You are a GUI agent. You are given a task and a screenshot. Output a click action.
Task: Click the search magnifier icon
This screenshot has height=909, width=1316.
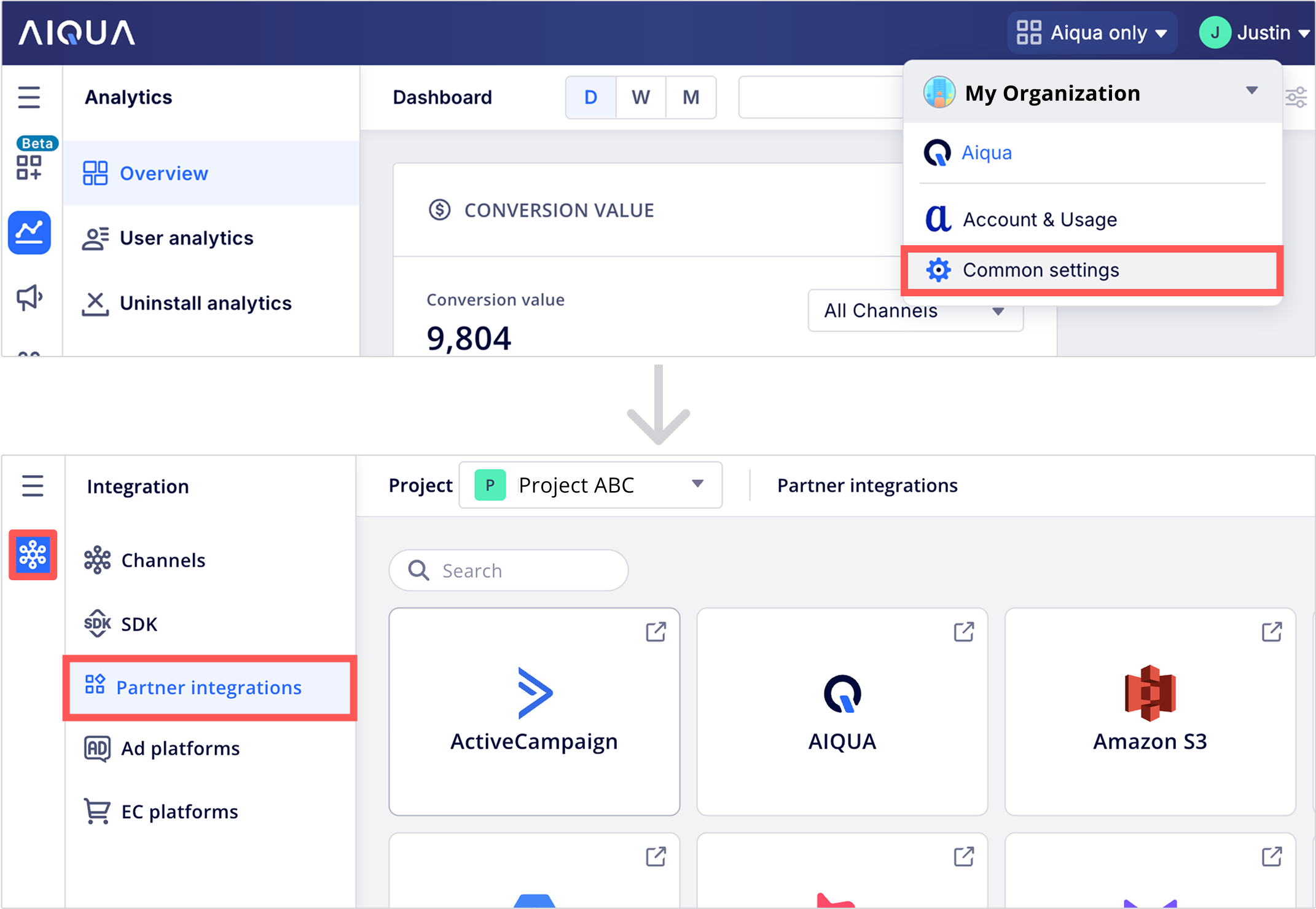(418, 570)
